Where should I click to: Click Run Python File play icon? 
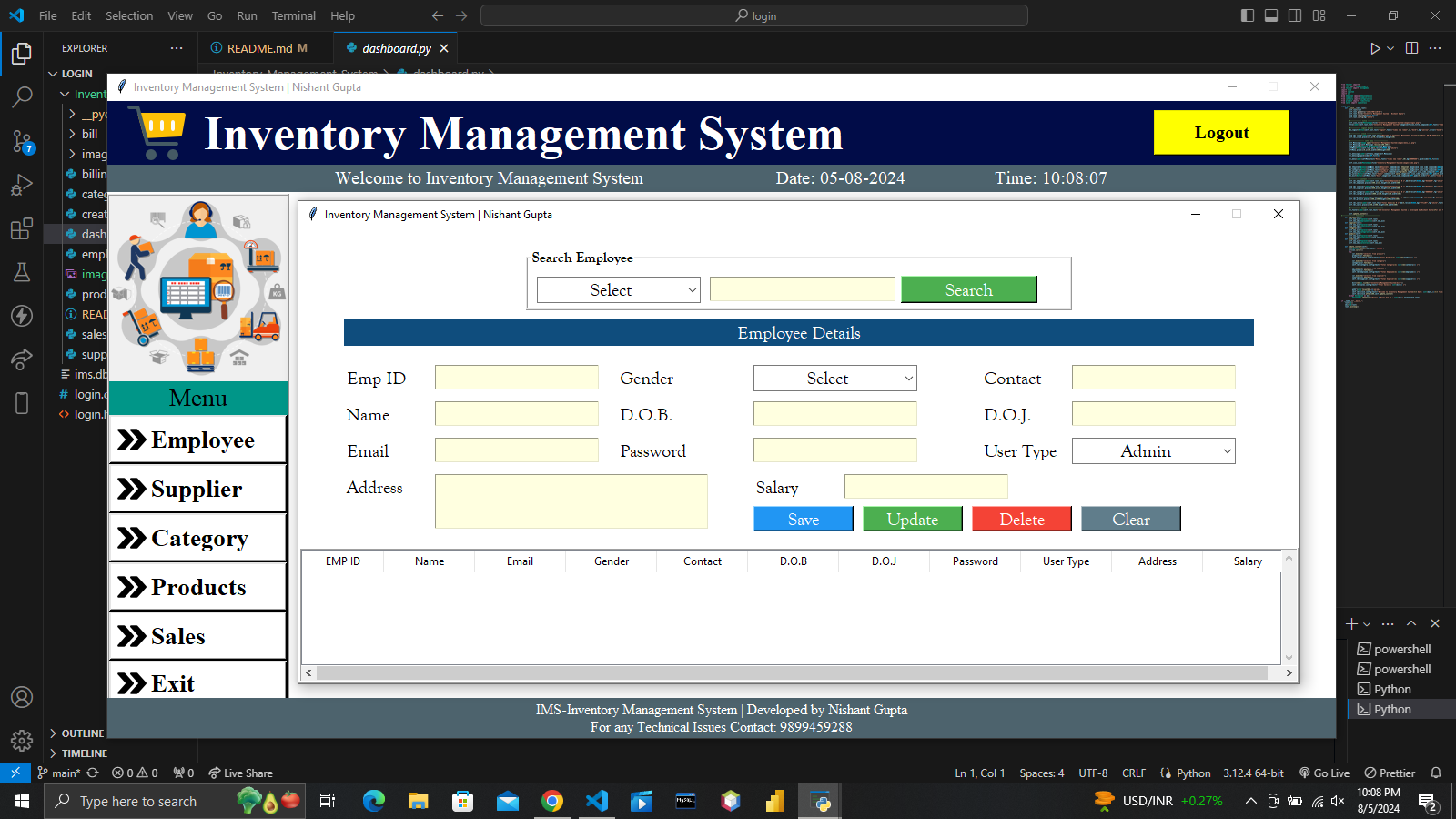[x=1375, y=48]
